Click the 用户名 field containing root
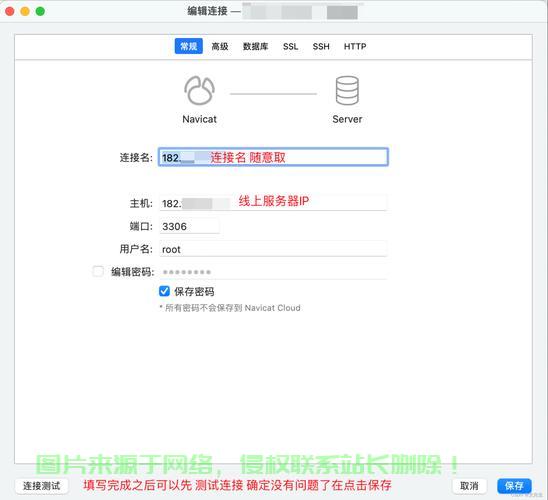The height and width of the screenshot is (500, 548). tap(273, 249)
